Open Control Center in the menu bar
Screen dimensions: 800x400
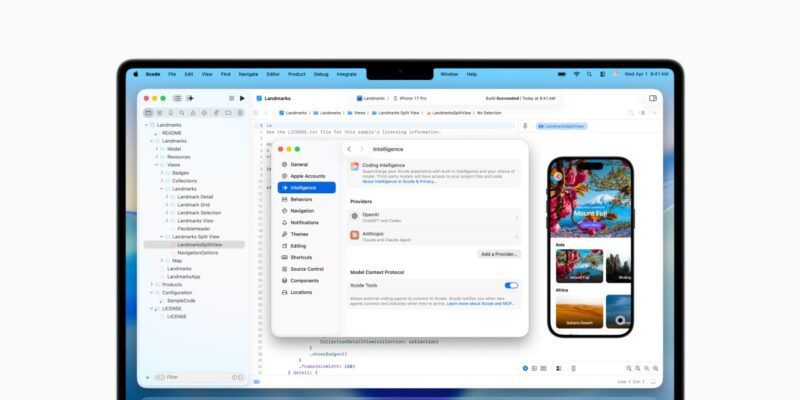coord(603,74)
